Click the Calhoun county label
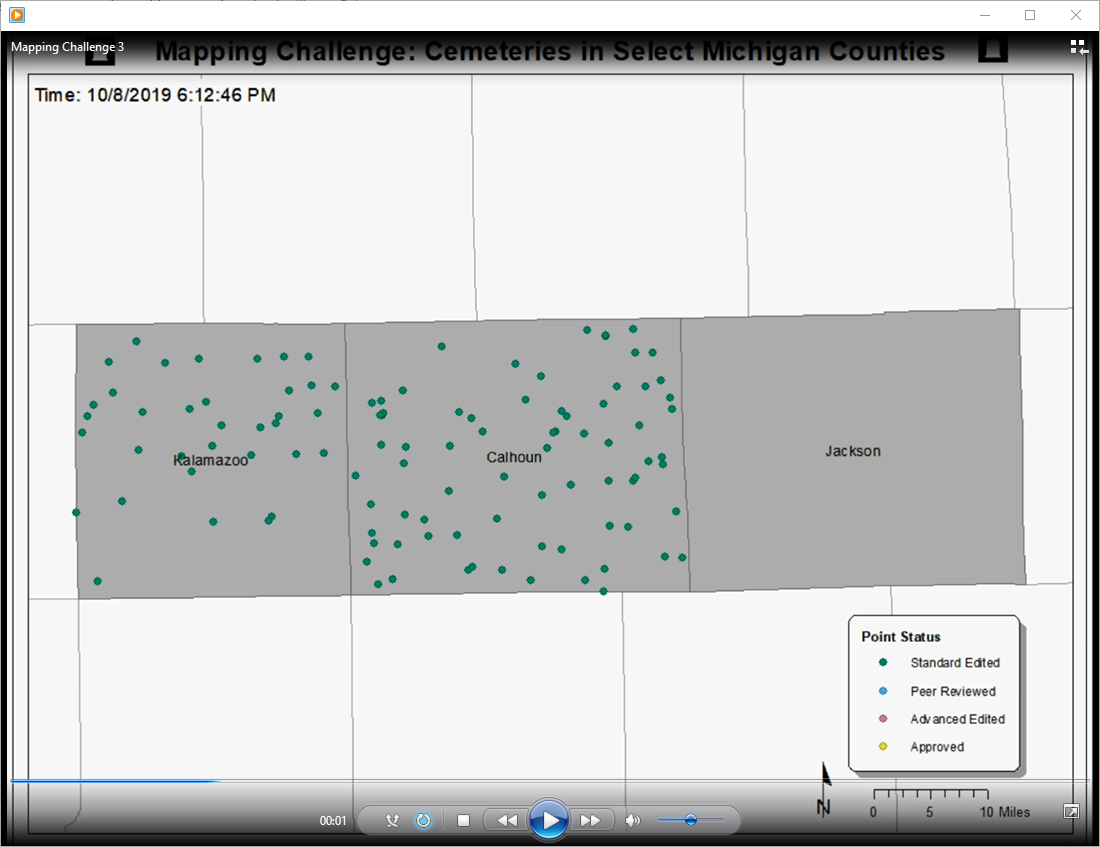 513,457
